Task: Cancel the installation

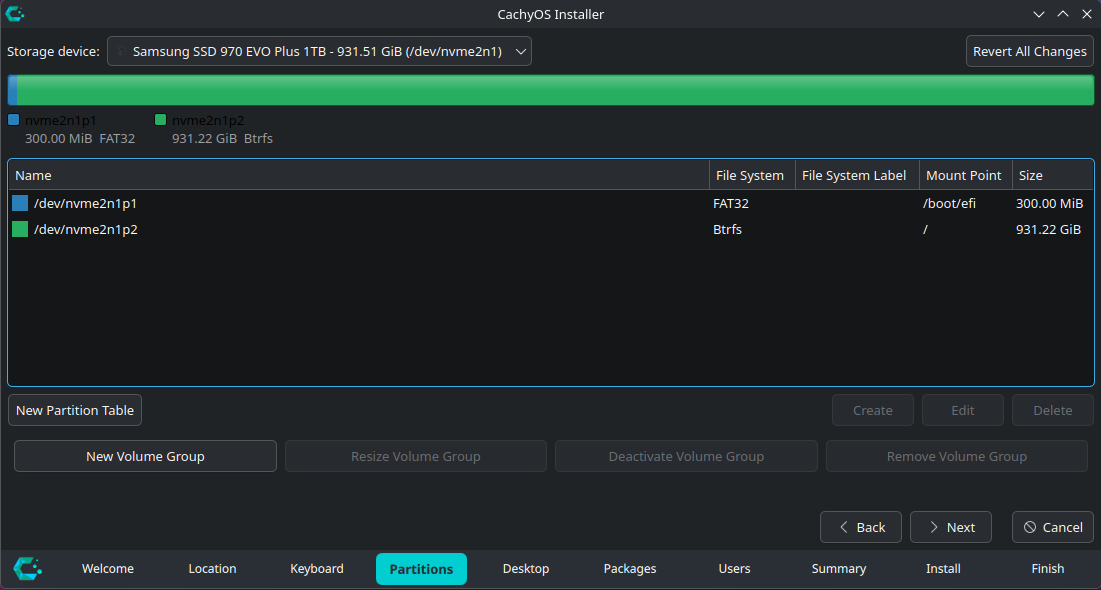Action: coord(1053,527)
